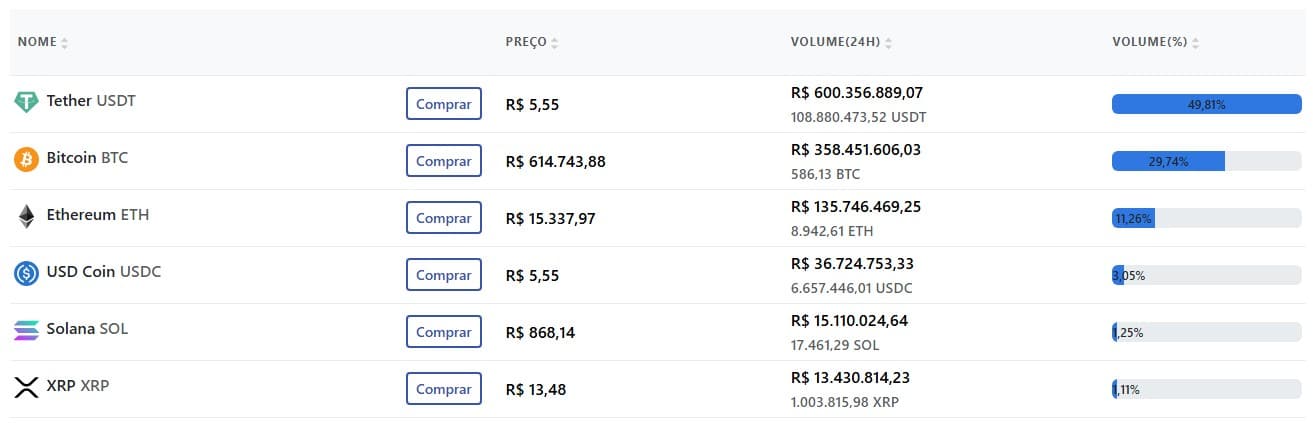Screen dimensions: 1313x425
Task: Sort by VOLUME(24H) using its sort arrows
Action: (888, 43)
